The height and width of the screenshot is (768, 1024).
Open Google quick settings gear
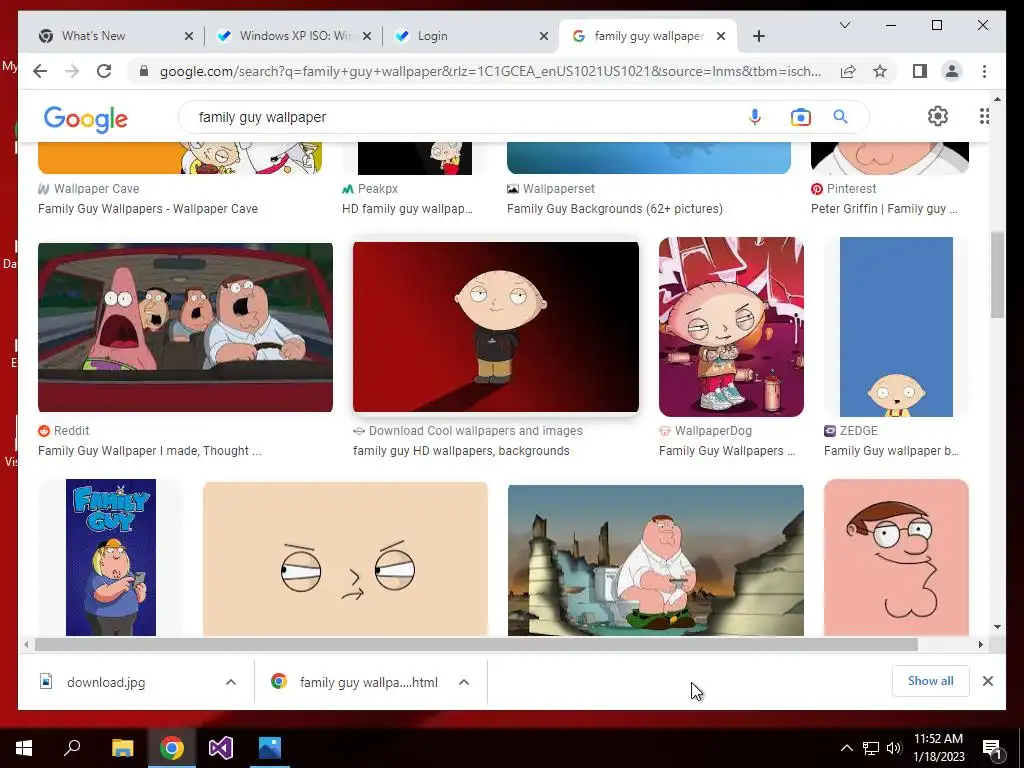coord(938,116)
